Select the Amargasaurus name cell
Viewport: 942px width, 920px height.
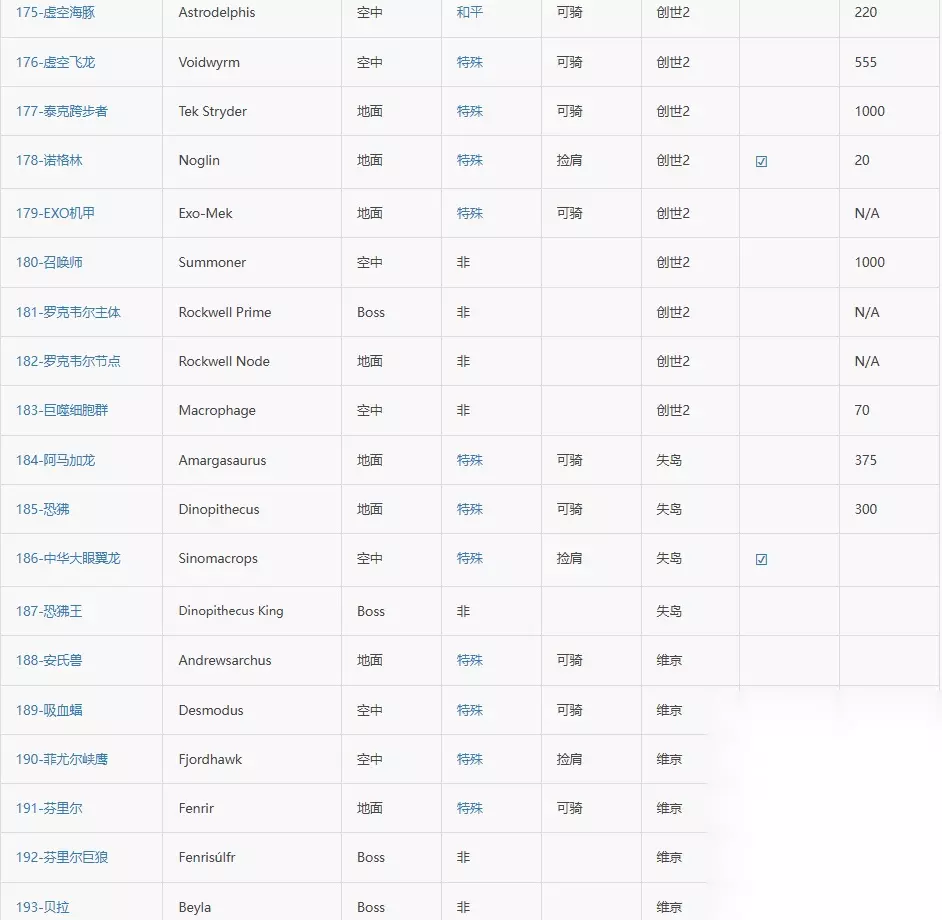pyautogui.click(x=252, y=460)
